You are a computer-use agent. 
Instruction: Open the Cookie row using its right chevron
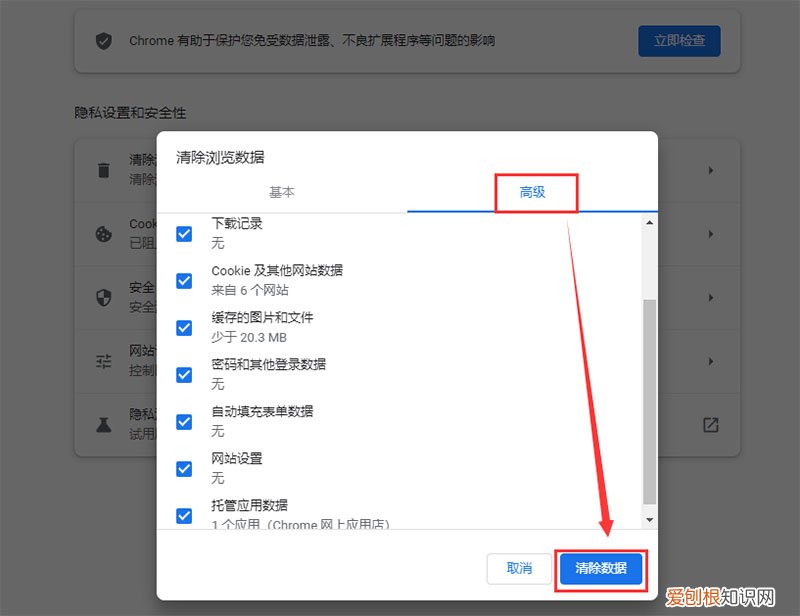pyautogui.click(x=710, y=234)
